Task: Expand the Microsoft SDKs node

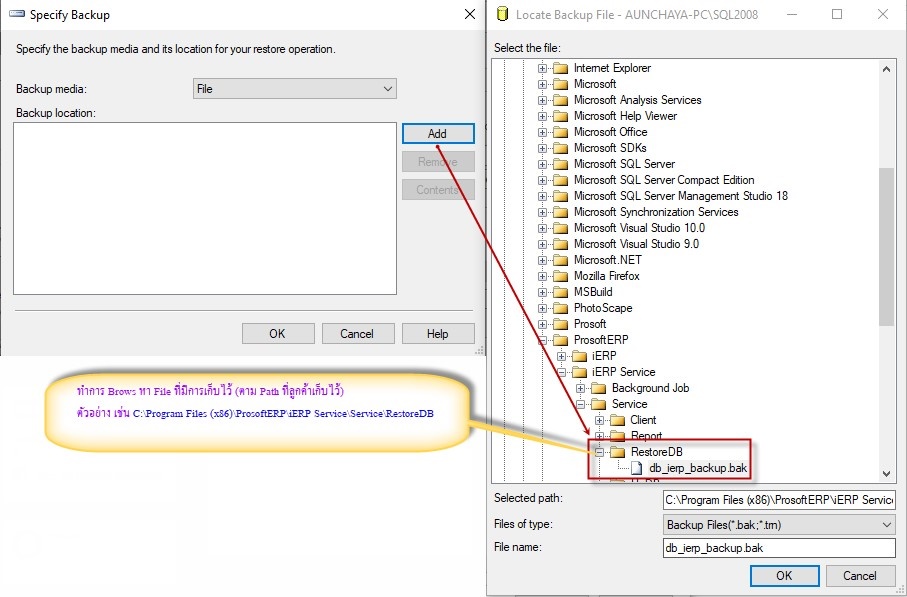Action: (542, 148)
